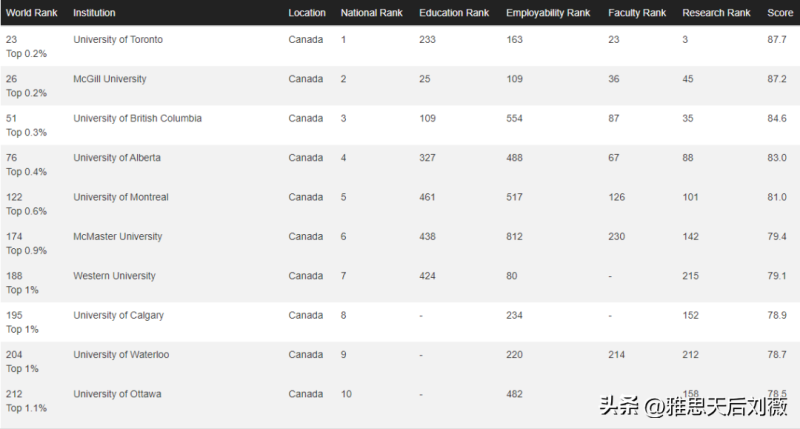This screenshot has width=800, height=429.
Task: Sort by the World Rank column header
Action: click(30, 13)
